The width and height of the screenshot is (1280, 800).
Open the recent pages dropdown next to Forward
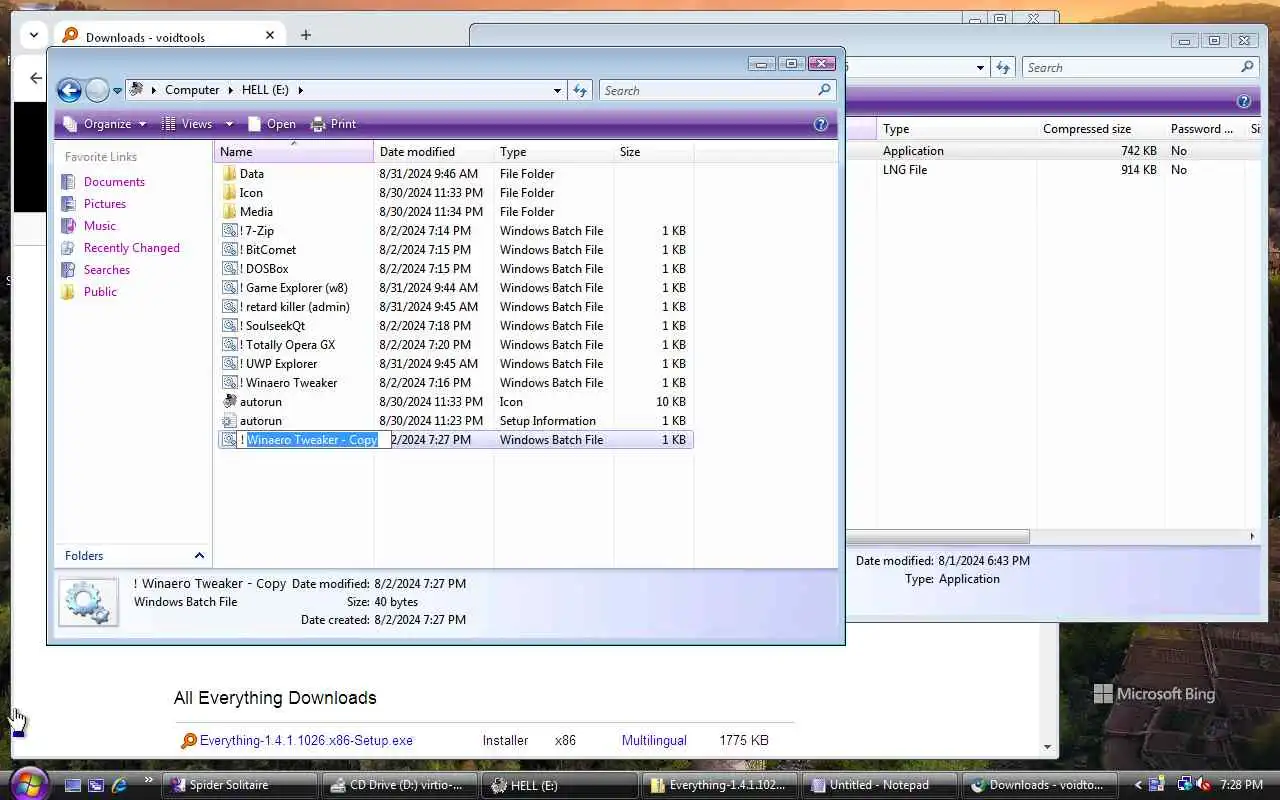click(x=117, y=91)
